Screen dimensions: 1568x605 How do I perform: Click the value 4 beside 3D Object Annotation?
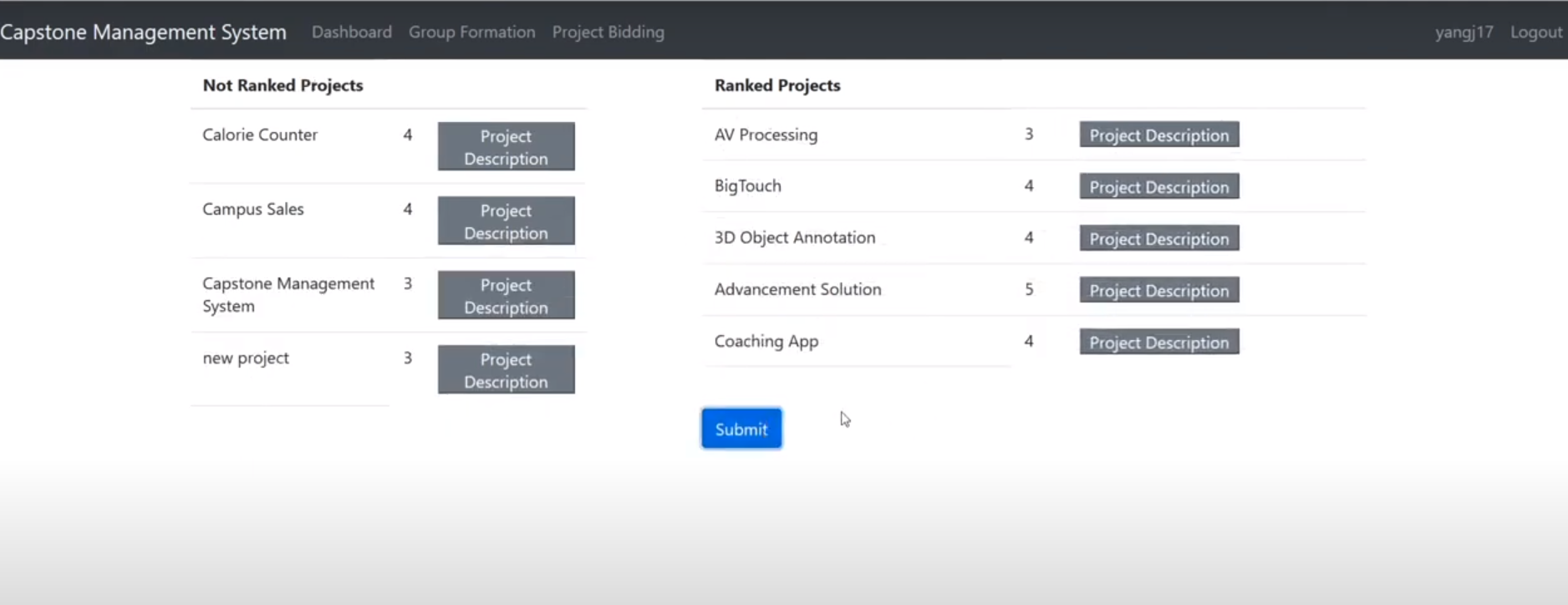coord(1029,237)
